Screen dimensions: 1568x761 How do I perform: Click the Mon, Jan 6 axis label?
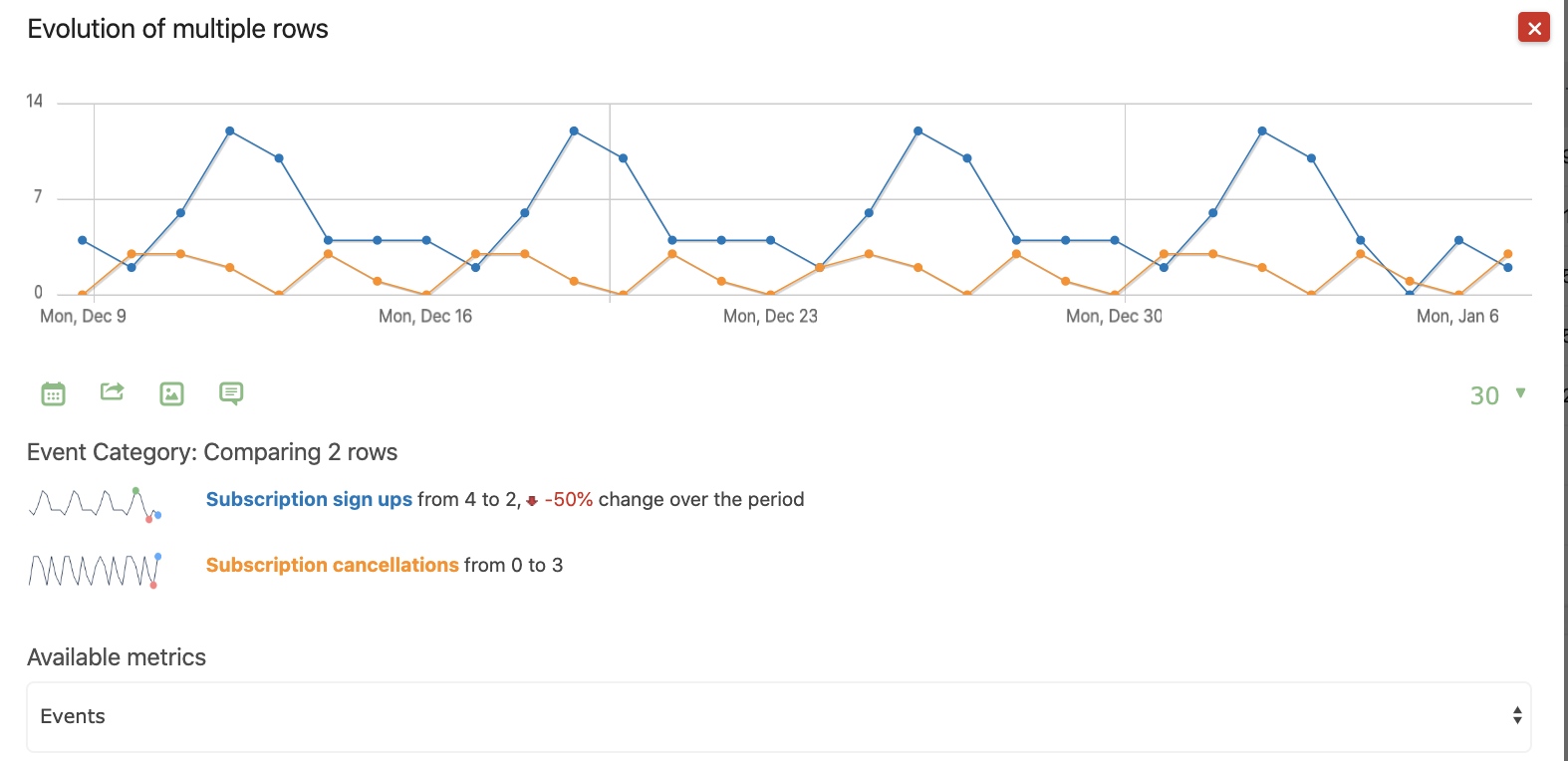(1457, 317)
